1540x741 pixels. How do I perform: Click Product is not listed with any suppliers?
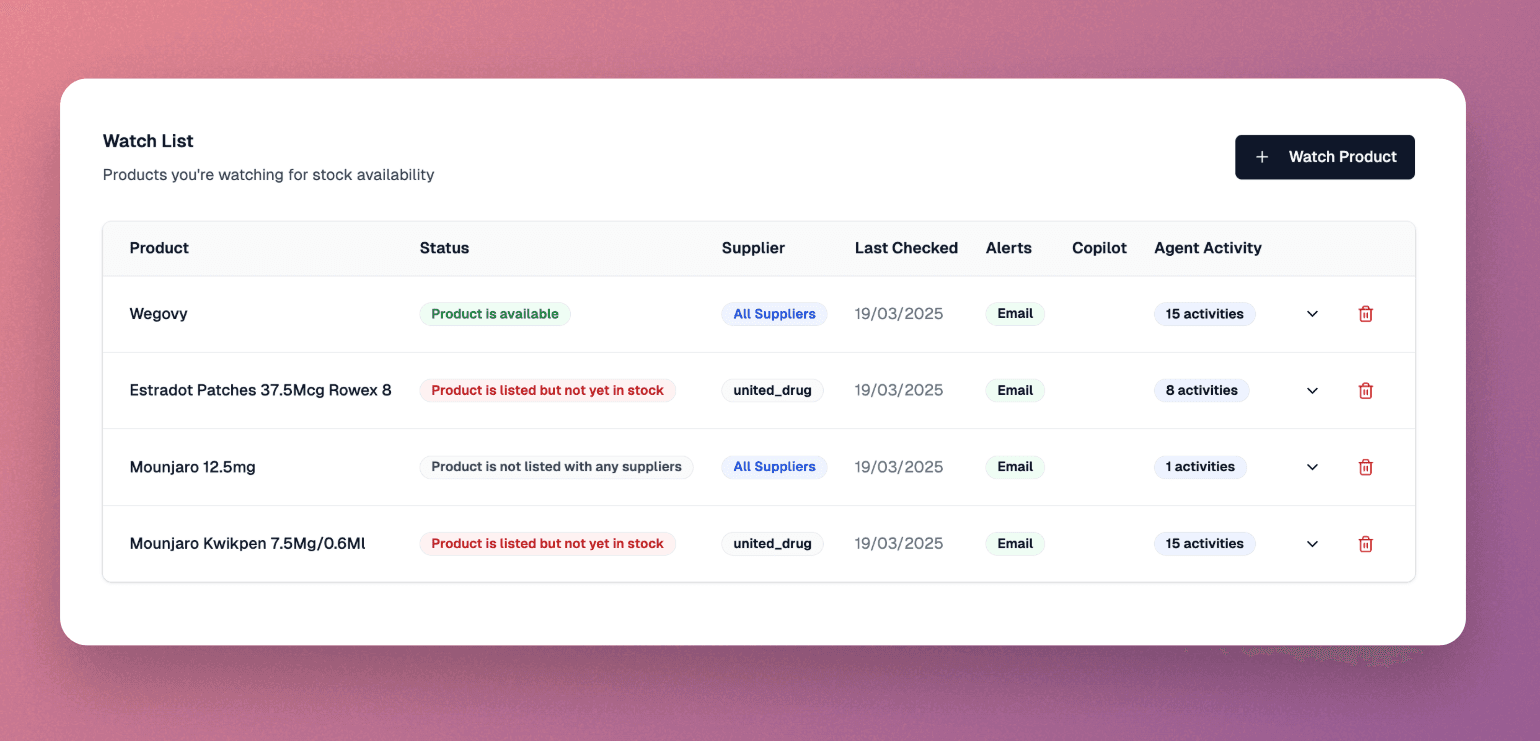pos(556,467)
